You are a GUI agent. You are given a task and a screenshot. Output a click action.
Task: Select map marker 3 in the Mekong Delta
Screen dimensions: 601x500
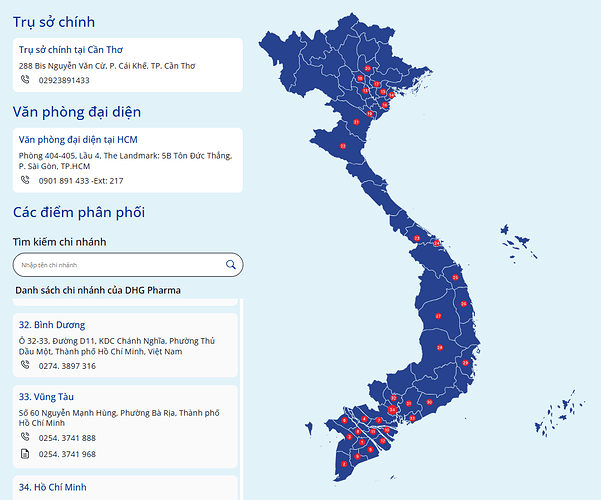click(x=349, y=437)
